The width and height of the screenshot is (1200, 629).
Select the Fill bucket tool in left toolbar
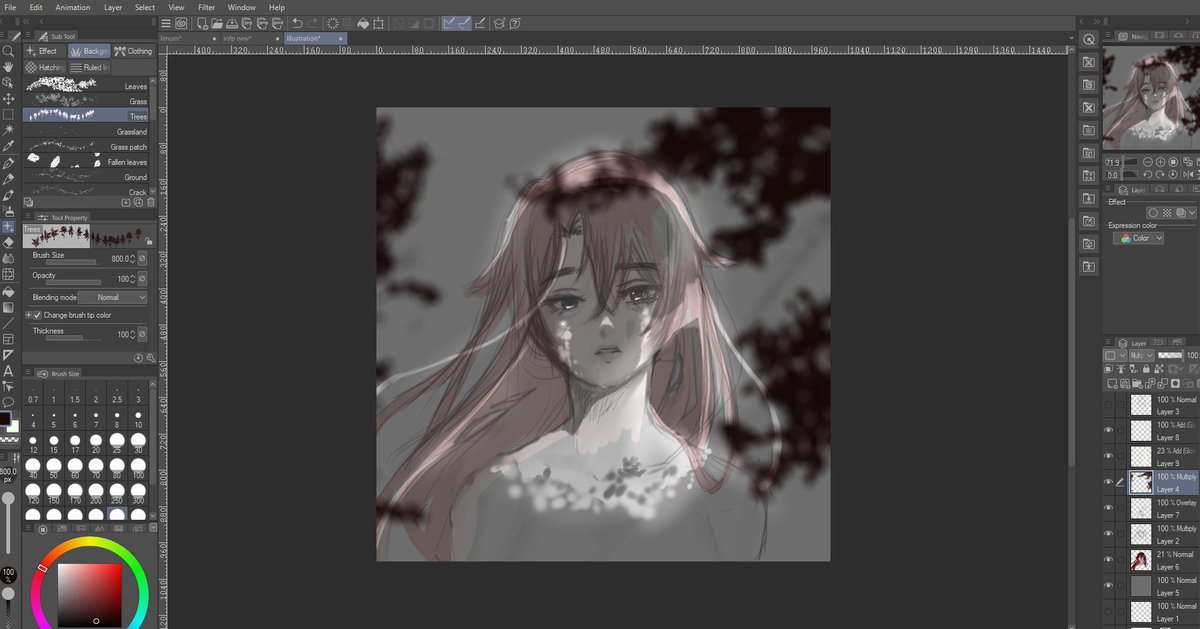[x=8, y=290]
